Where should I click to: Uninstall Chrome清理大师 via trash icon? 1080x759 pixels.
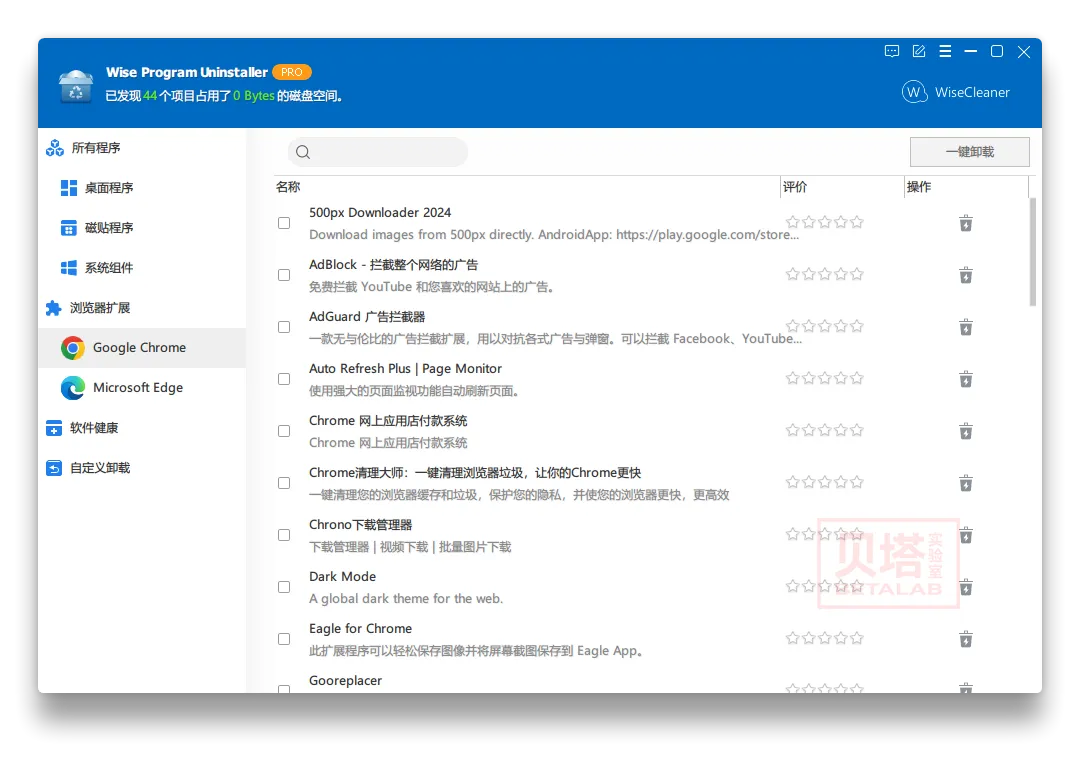(966, 483)
